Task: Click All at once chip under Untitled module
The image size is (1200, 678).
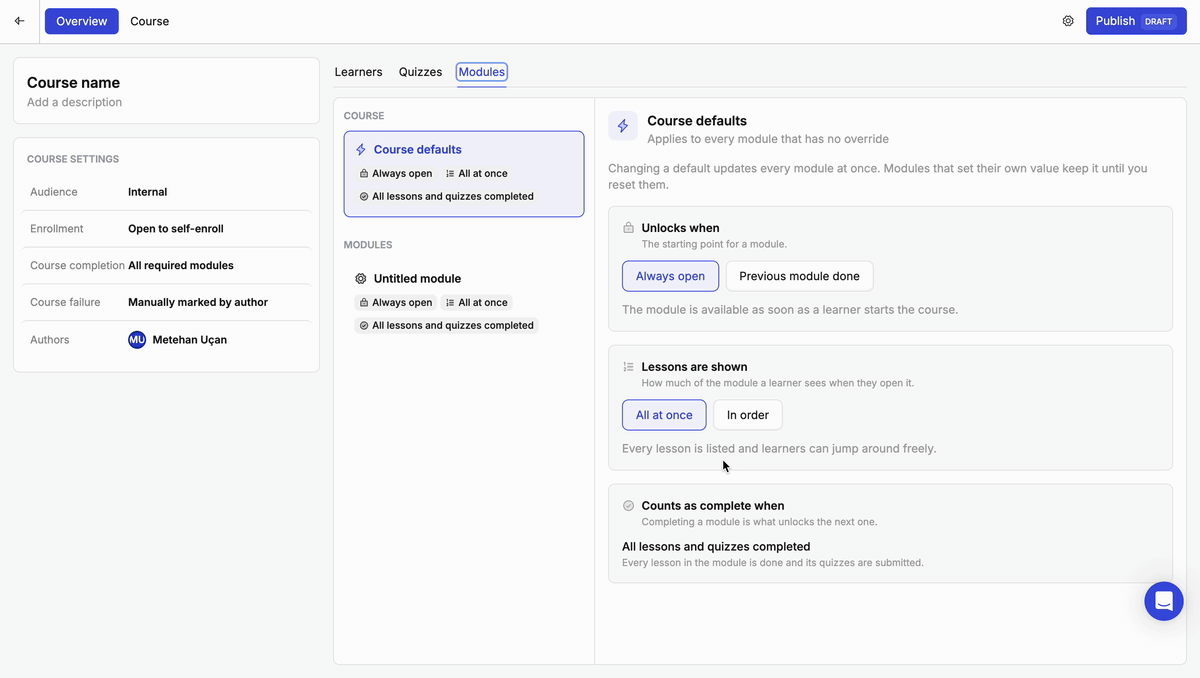Action: pos(476,303)
